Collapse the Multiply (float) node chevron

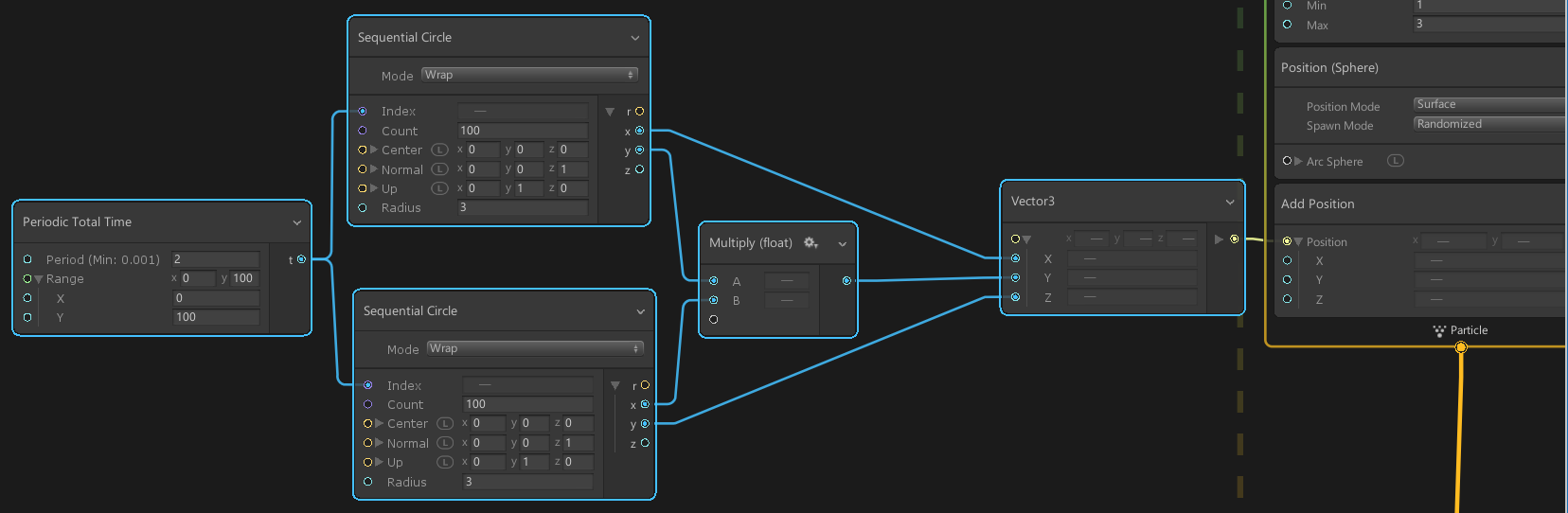(843, 244)
